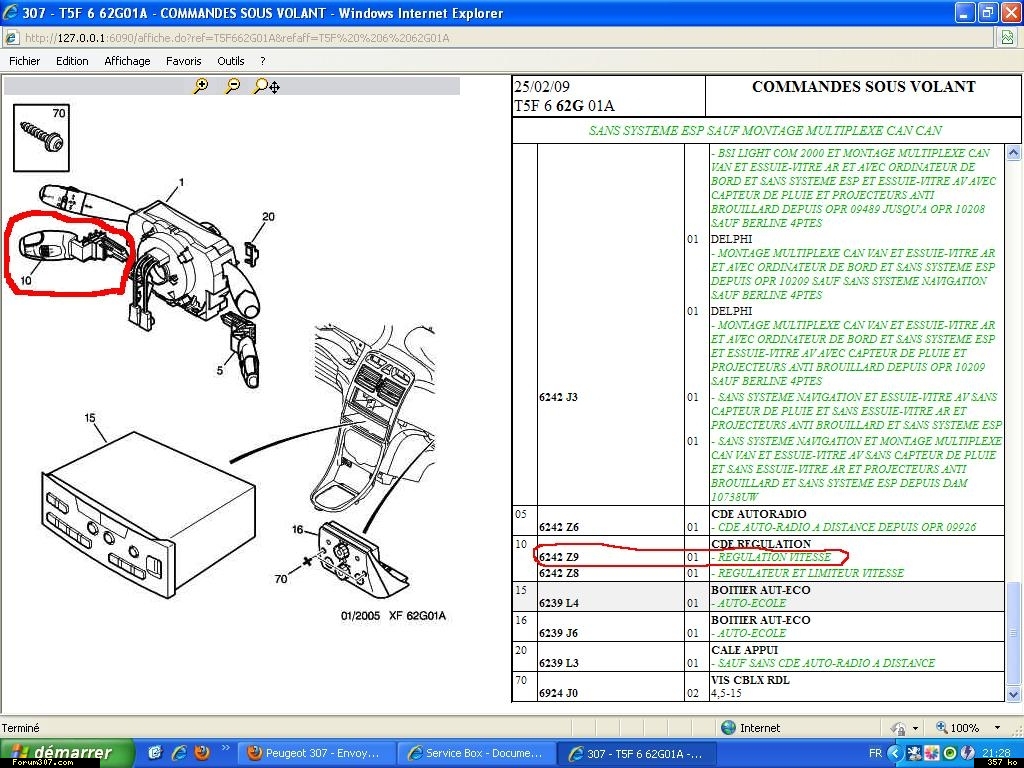Click the démarrer Start button
The image size is (1024, 768).
click(67, 753)
